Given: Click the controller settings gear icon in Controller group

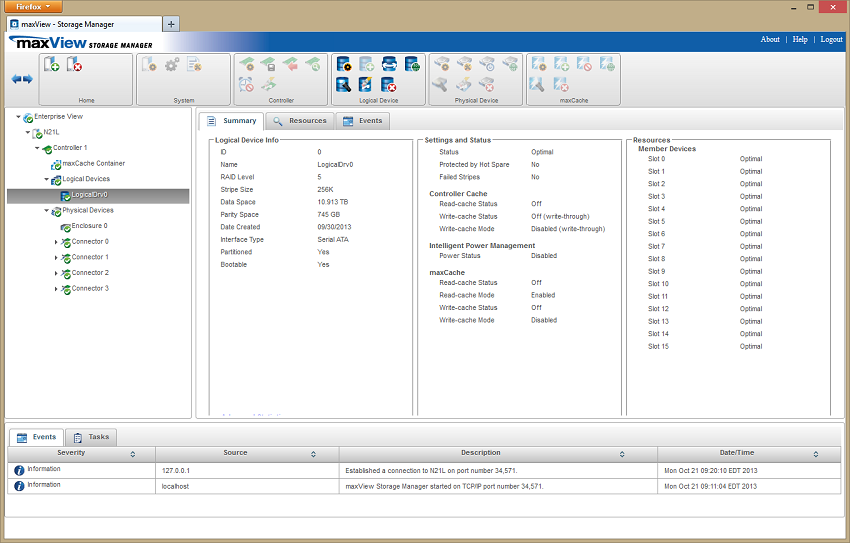Looking at the screenshot, I should pos(247,64).
